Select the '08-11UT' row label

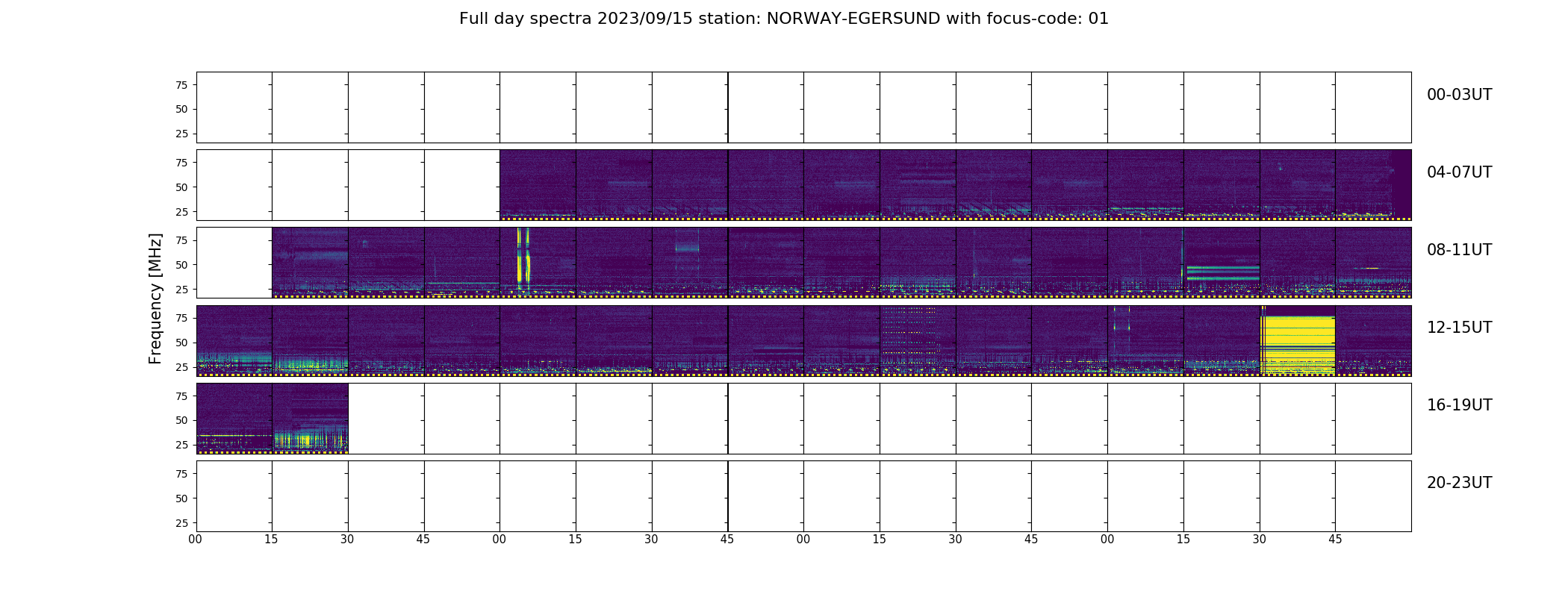(x=1459, y=250)
